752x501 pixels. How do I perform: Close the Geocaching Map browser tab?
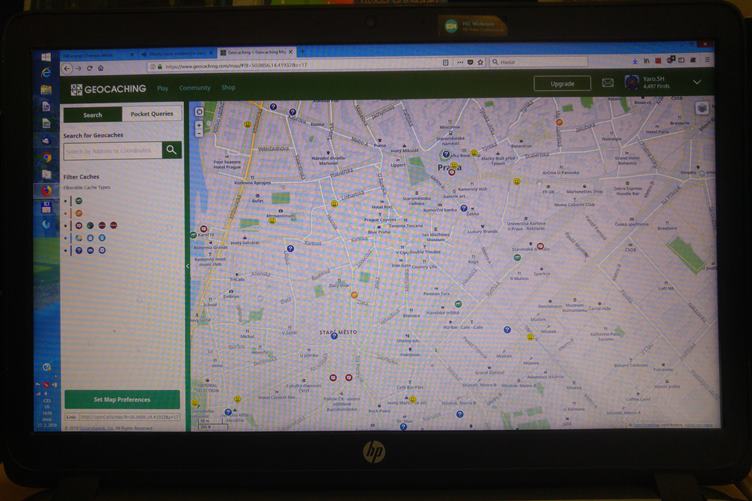coord(291,52)
